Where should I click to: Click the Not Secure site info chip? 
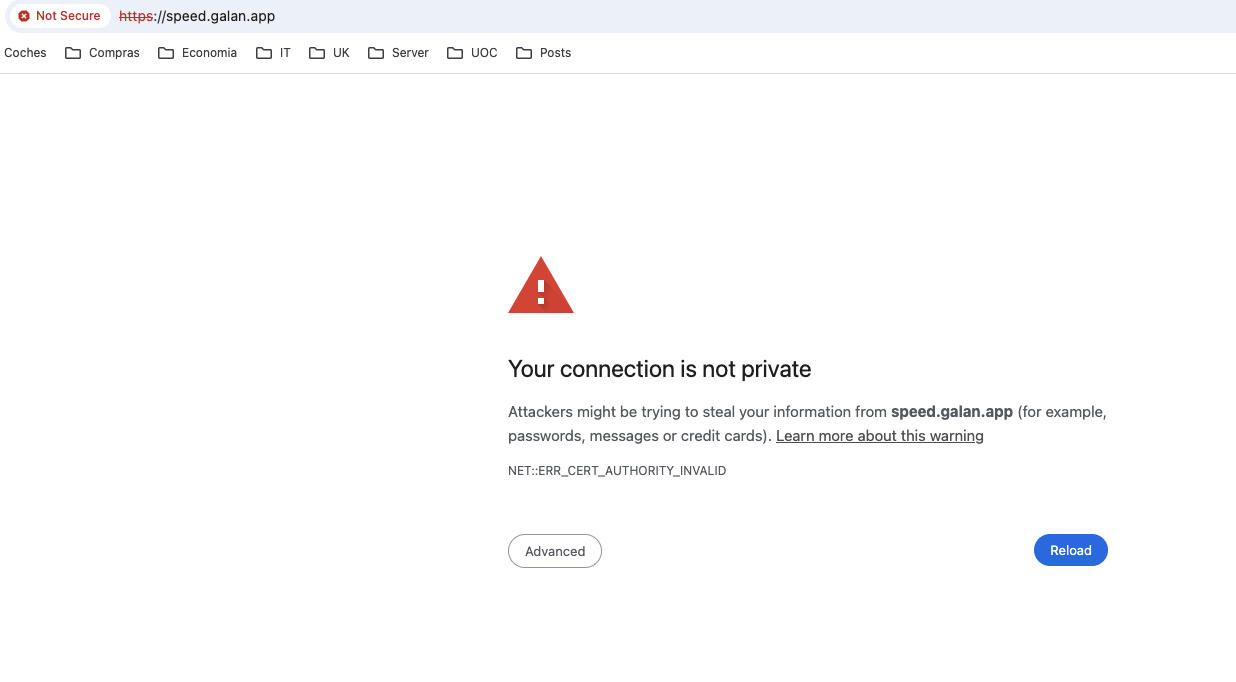(x=60, y=16)
